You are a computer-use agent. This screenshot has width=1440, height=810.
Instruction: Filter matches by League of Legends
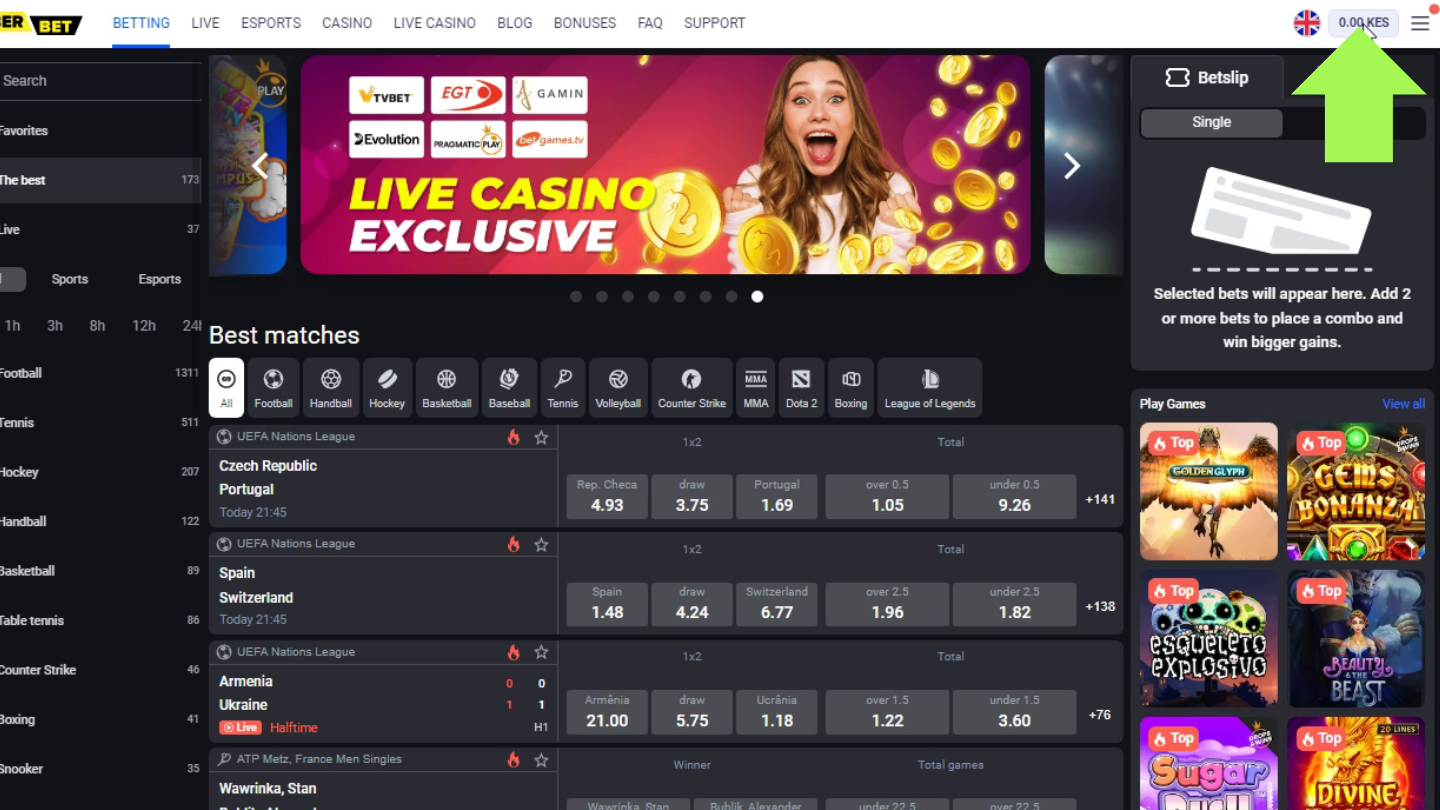[929, 387]
